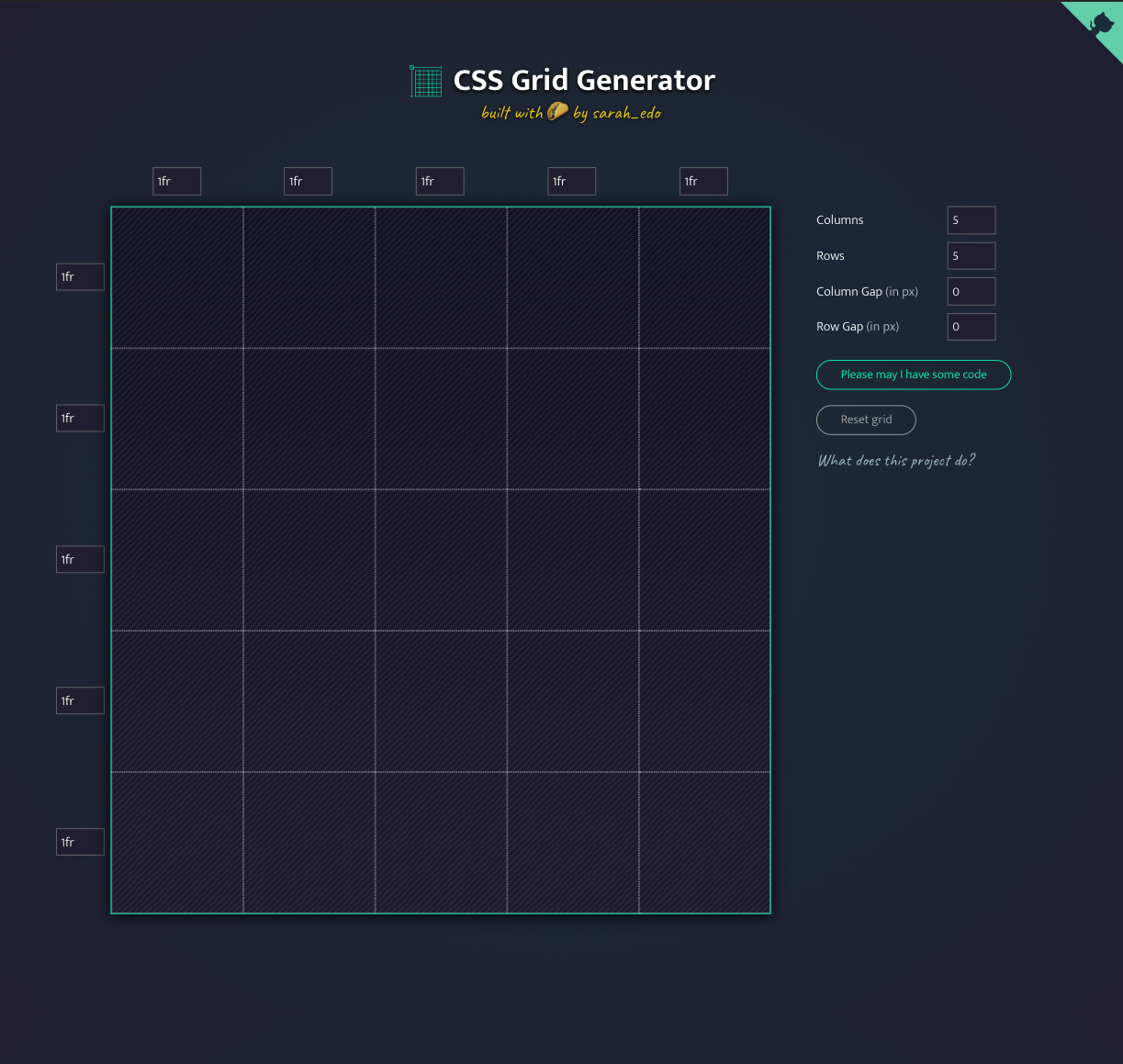
Task: Click the "built with" subtitle text
Action: click(512, 113)
